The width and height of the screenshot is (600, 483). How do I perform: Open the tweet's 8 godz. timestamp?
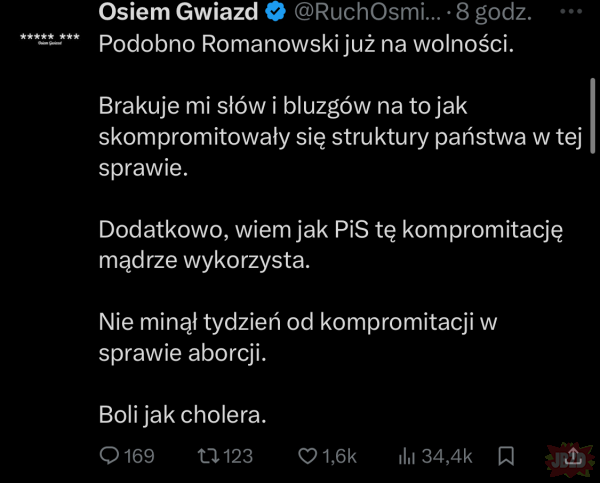point(494,14)
